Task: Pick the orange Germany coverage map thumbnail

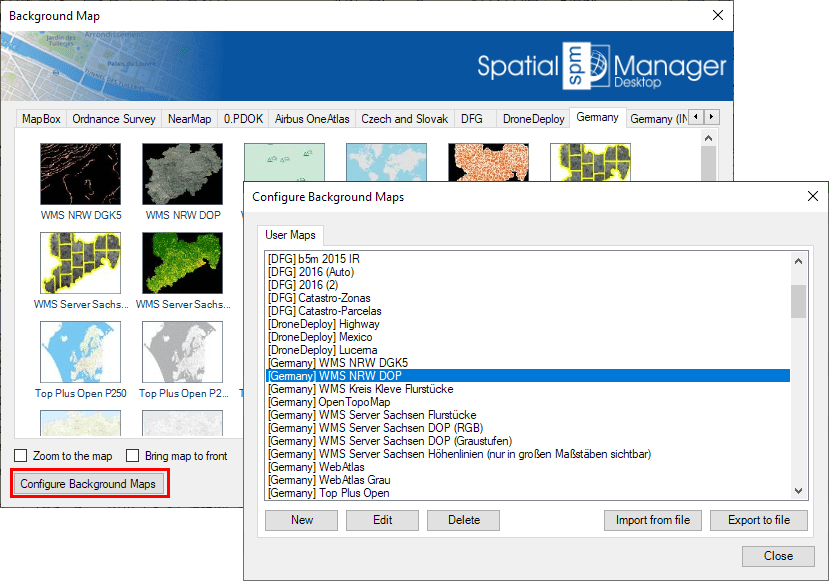Action: (x=488, y=160)
